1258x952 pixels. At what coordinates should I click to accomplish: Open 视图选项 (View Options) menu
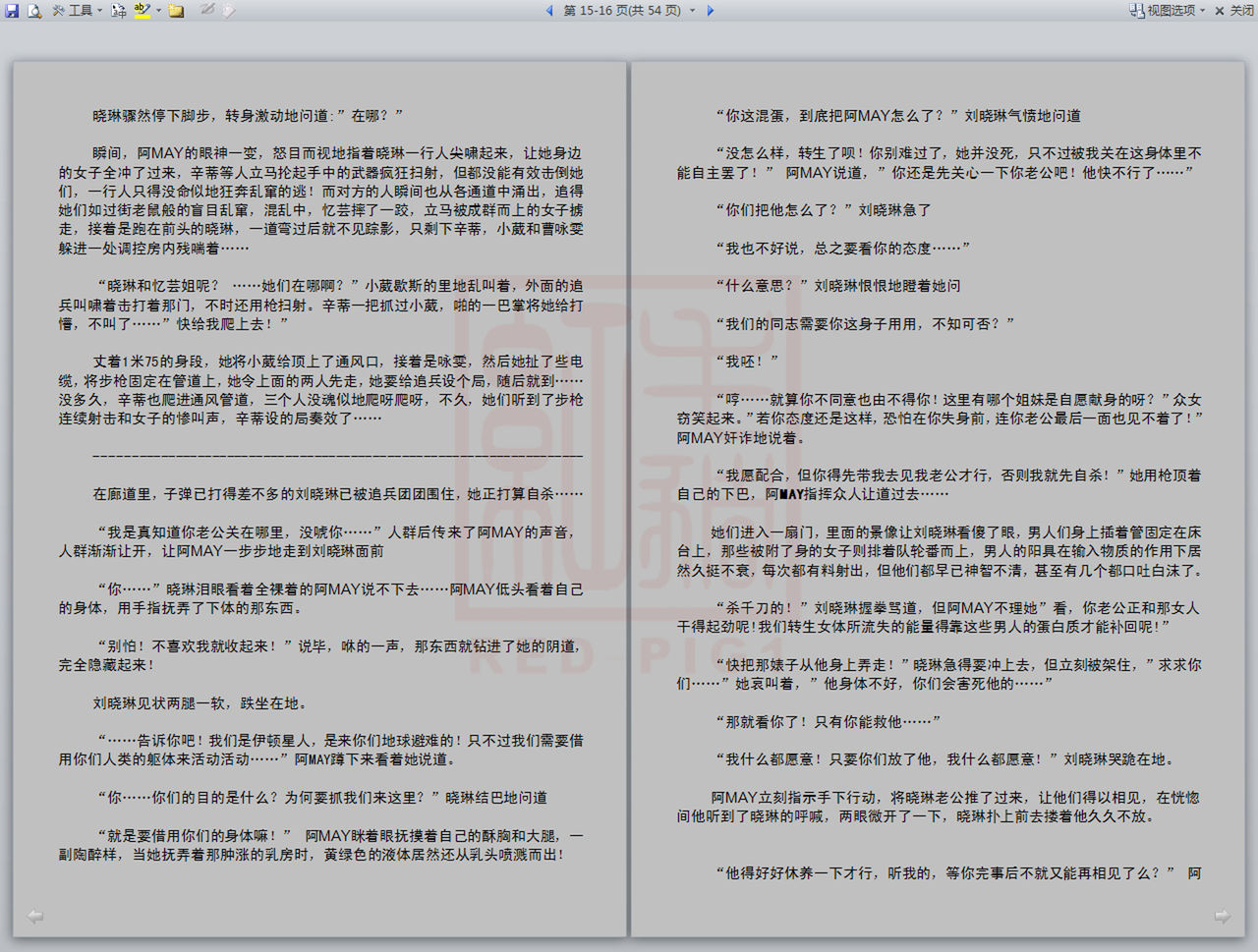[1165, 11]
